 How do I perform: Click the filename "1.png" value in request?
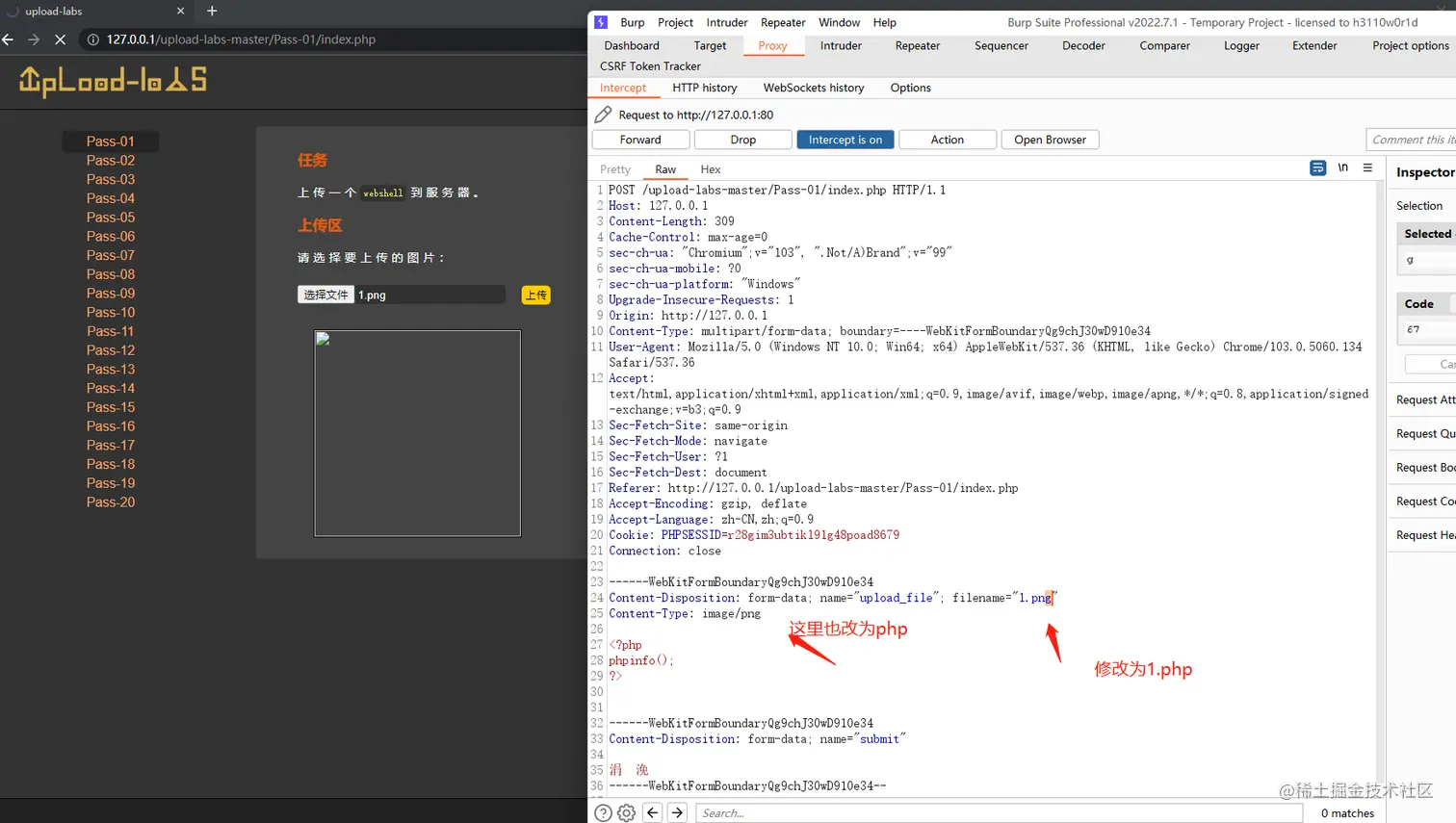coord(1035,598)
